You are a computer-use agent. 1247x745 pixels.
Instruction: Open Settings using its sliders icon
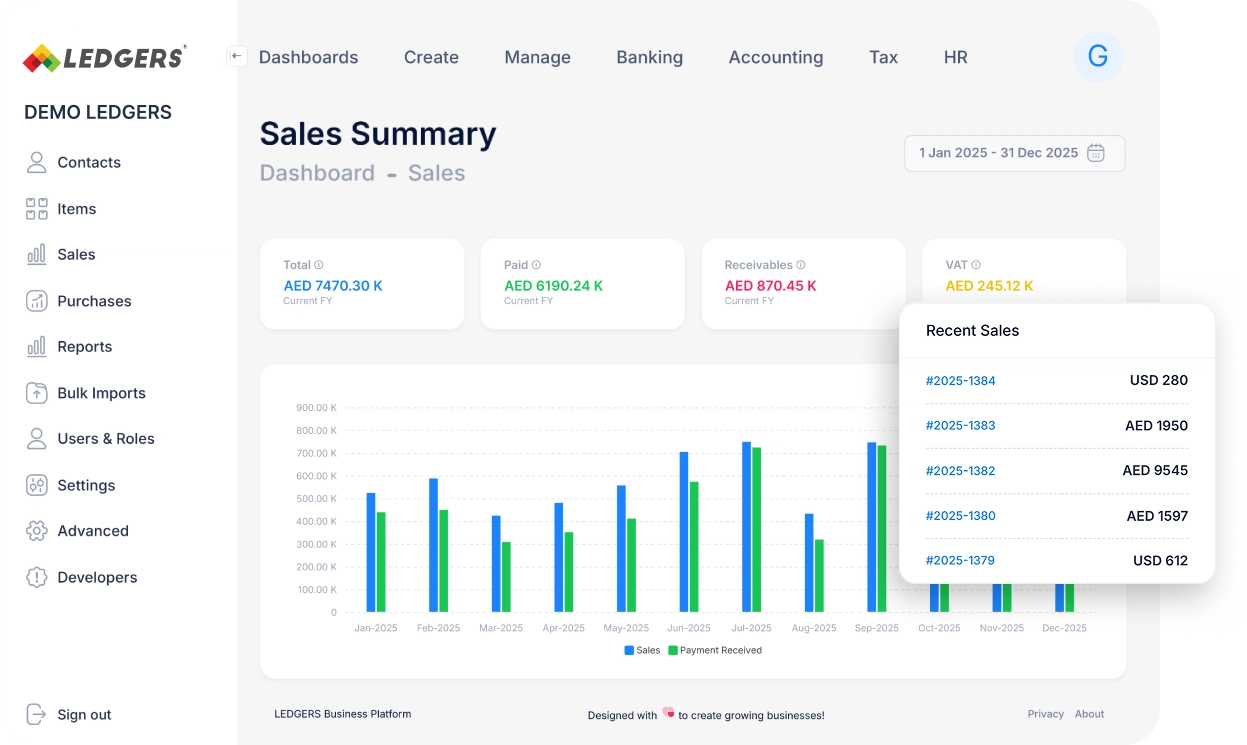[x=38, y=485]
